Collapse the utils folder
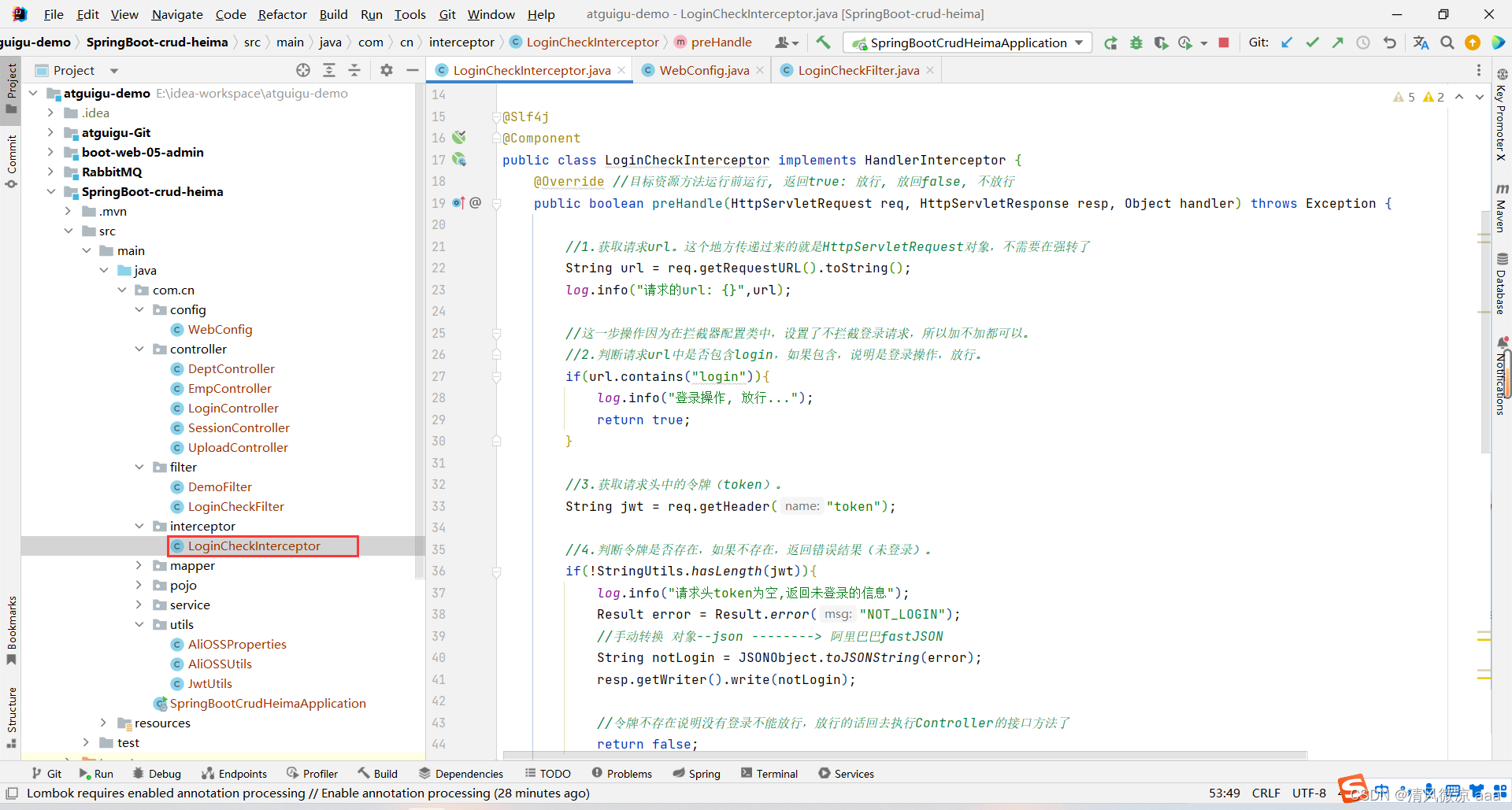Image resolution: width=1512 pixels, height=810 pixels. pos(139,624)
